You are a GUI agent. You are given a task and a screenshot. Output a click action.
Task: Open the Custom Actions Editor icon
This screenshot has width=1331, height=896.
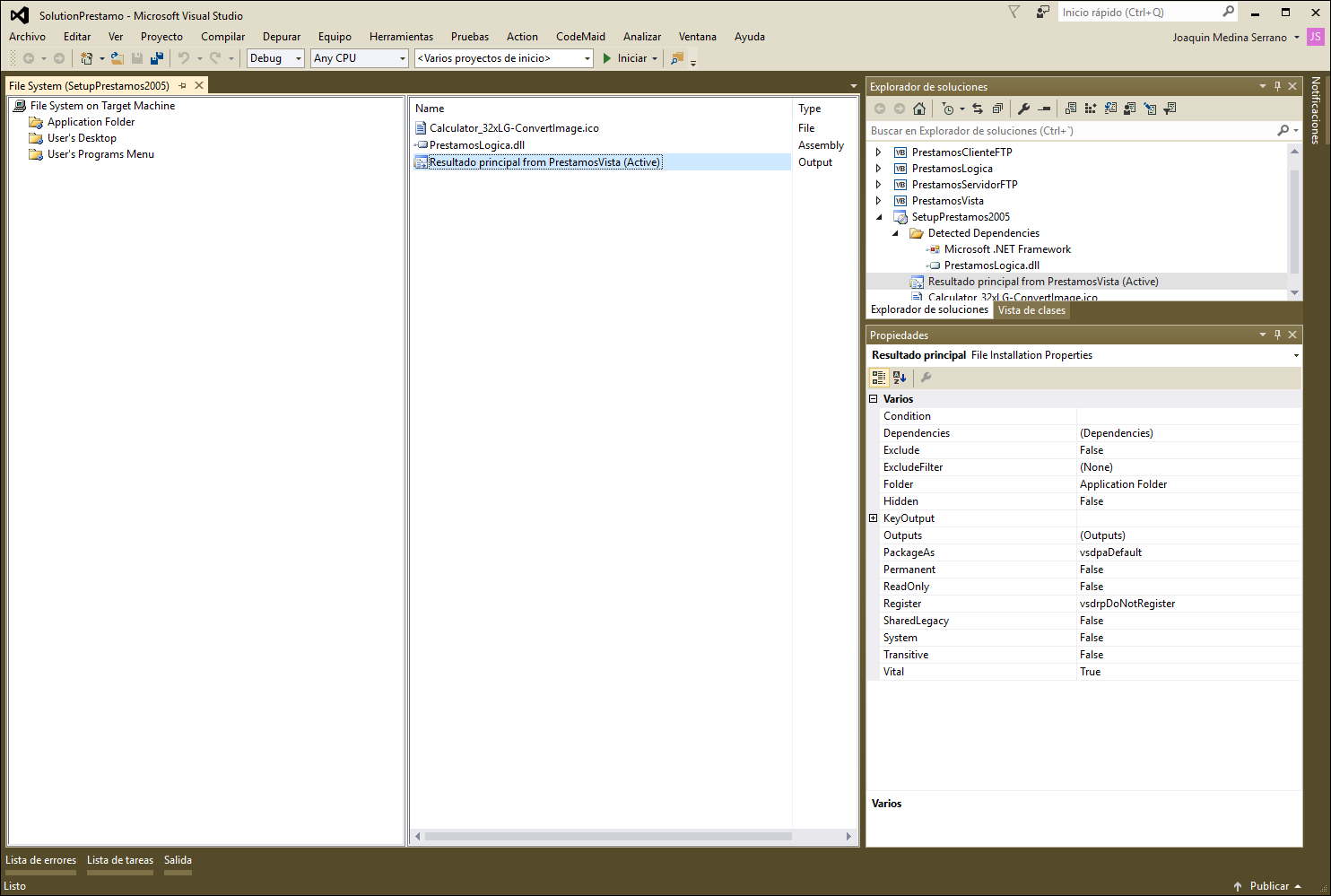pos(1150,109)
